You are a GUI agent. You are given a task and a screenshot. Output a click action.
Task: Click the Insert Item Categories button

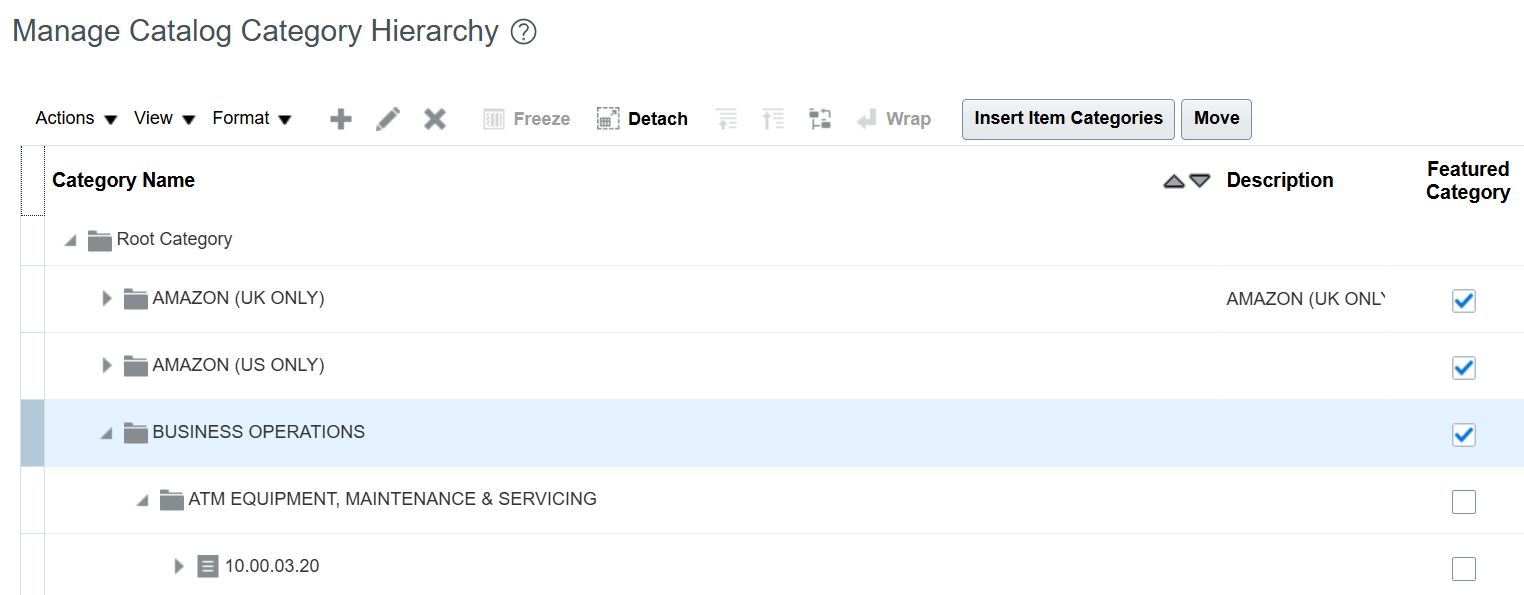point(1068,118)
